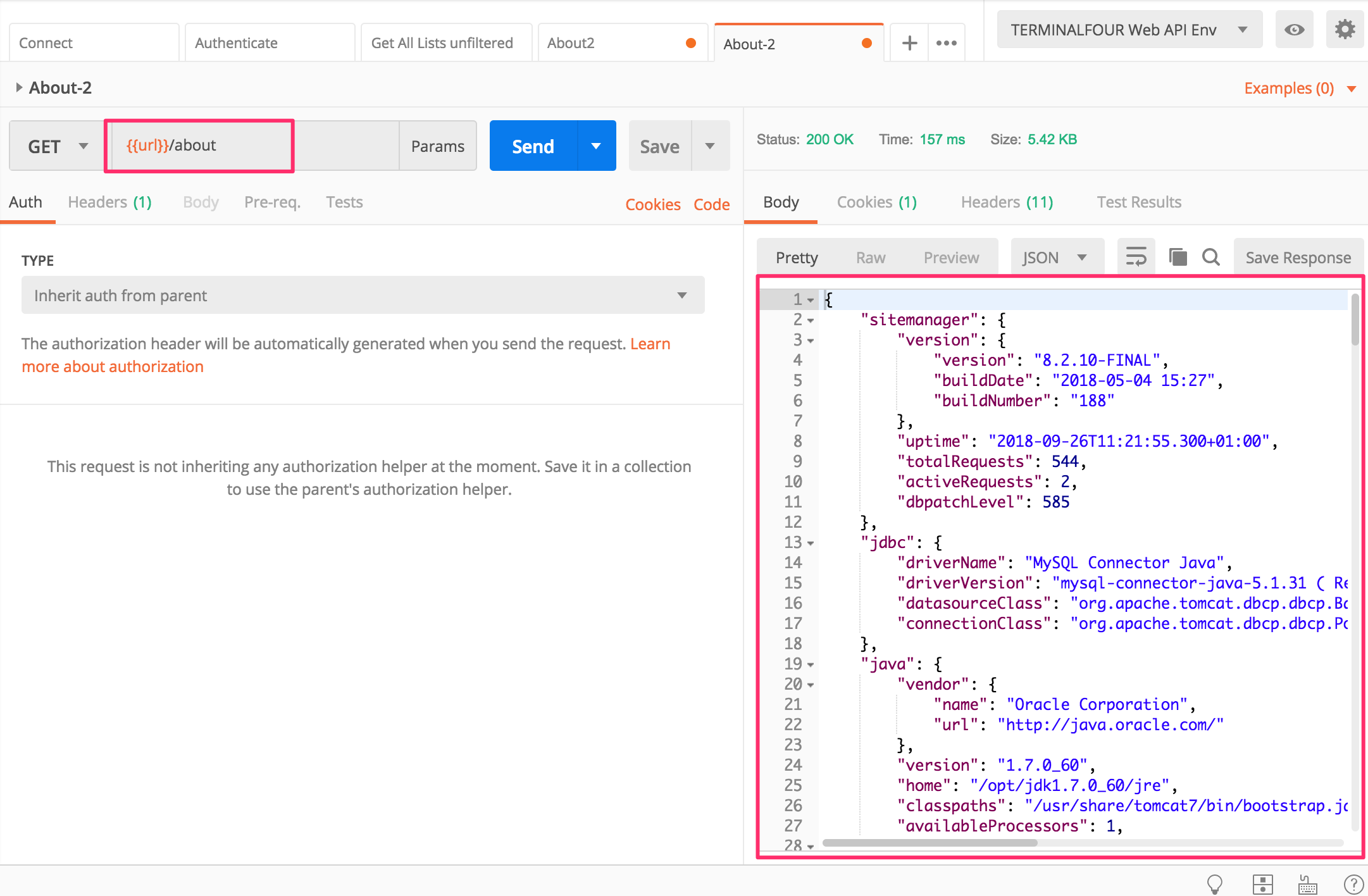Expand About-2 request description triangle
The height and width of the screenshot is (896, 1368).
point(19,87)
